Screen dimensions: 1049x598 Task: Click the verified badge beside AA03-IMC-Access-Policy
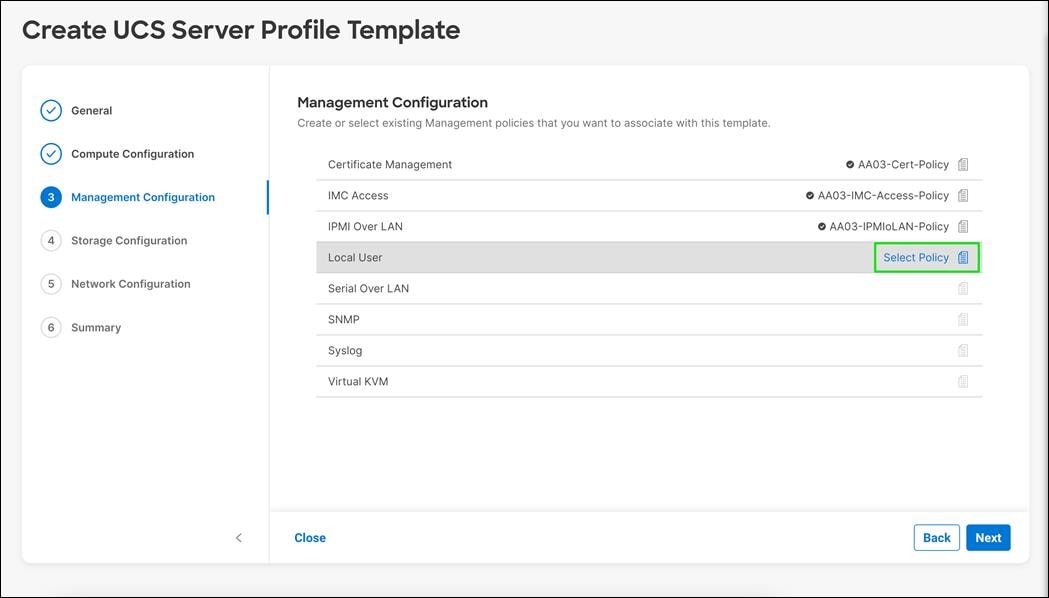coord(811,195)
